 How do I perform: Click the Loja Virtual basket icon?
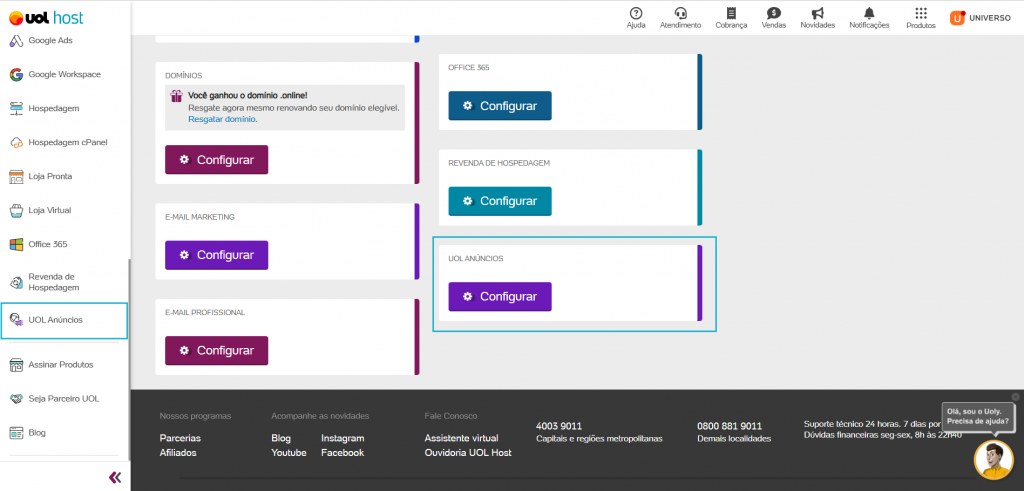click(16, 210)
